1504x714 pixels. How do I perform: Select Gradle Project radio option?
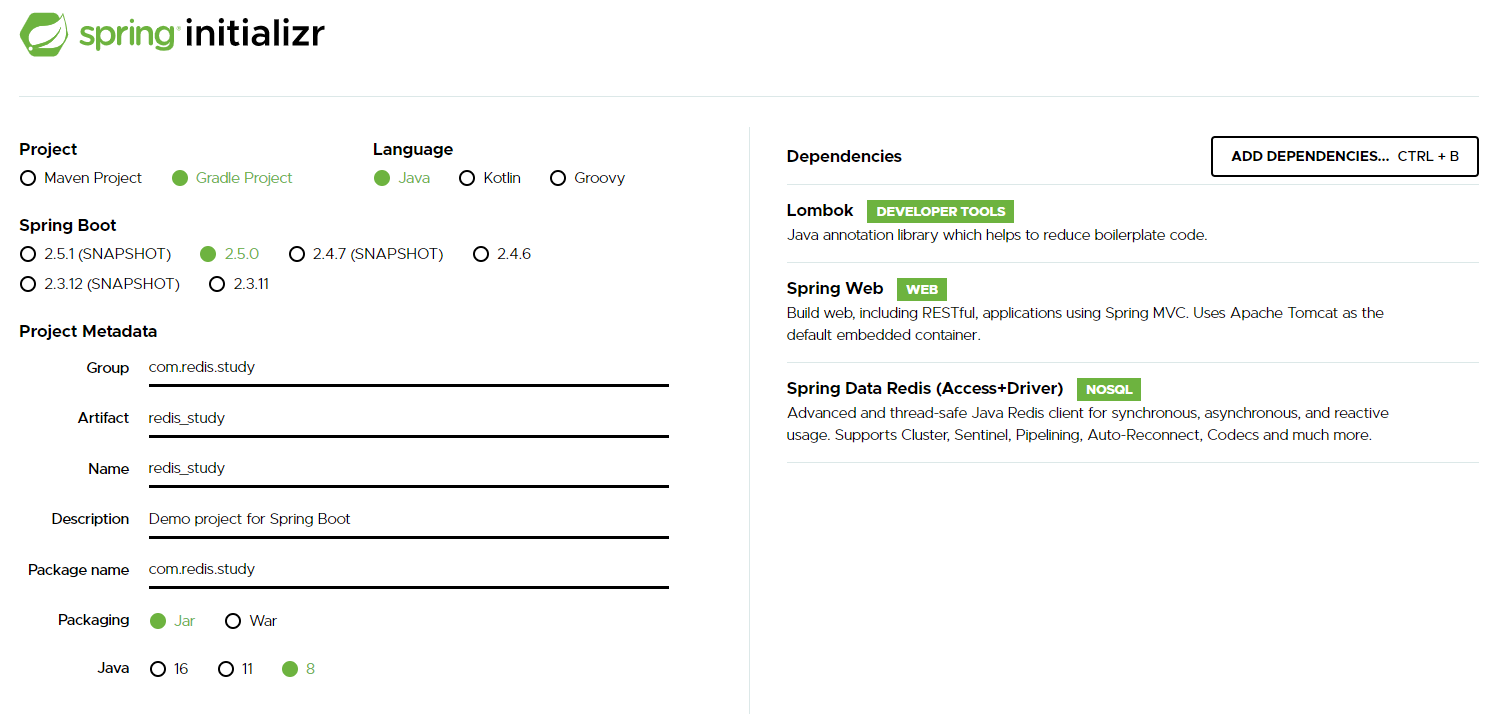click(x=232, y=178)
